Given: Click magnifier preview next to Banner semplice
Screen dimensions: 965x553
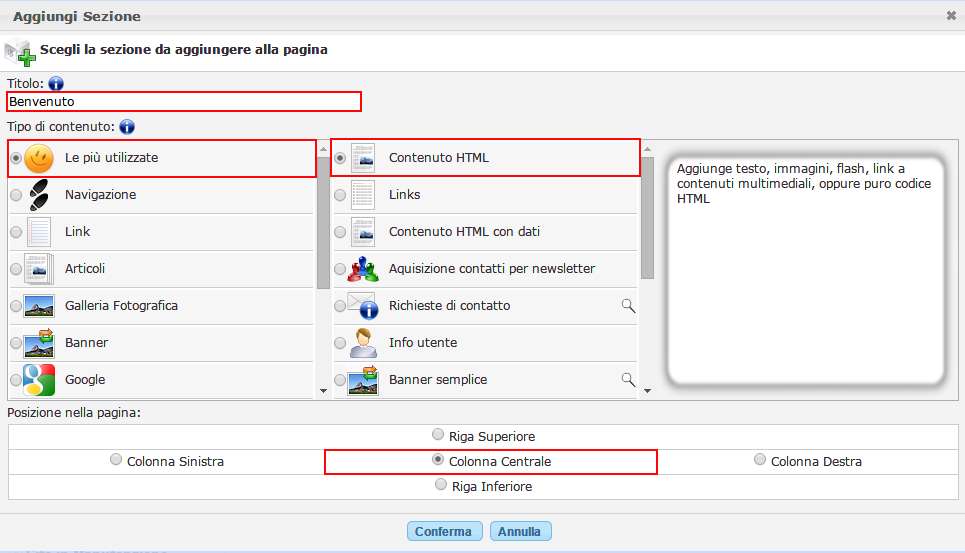Looking at the screenshot, I should point(628,380).
